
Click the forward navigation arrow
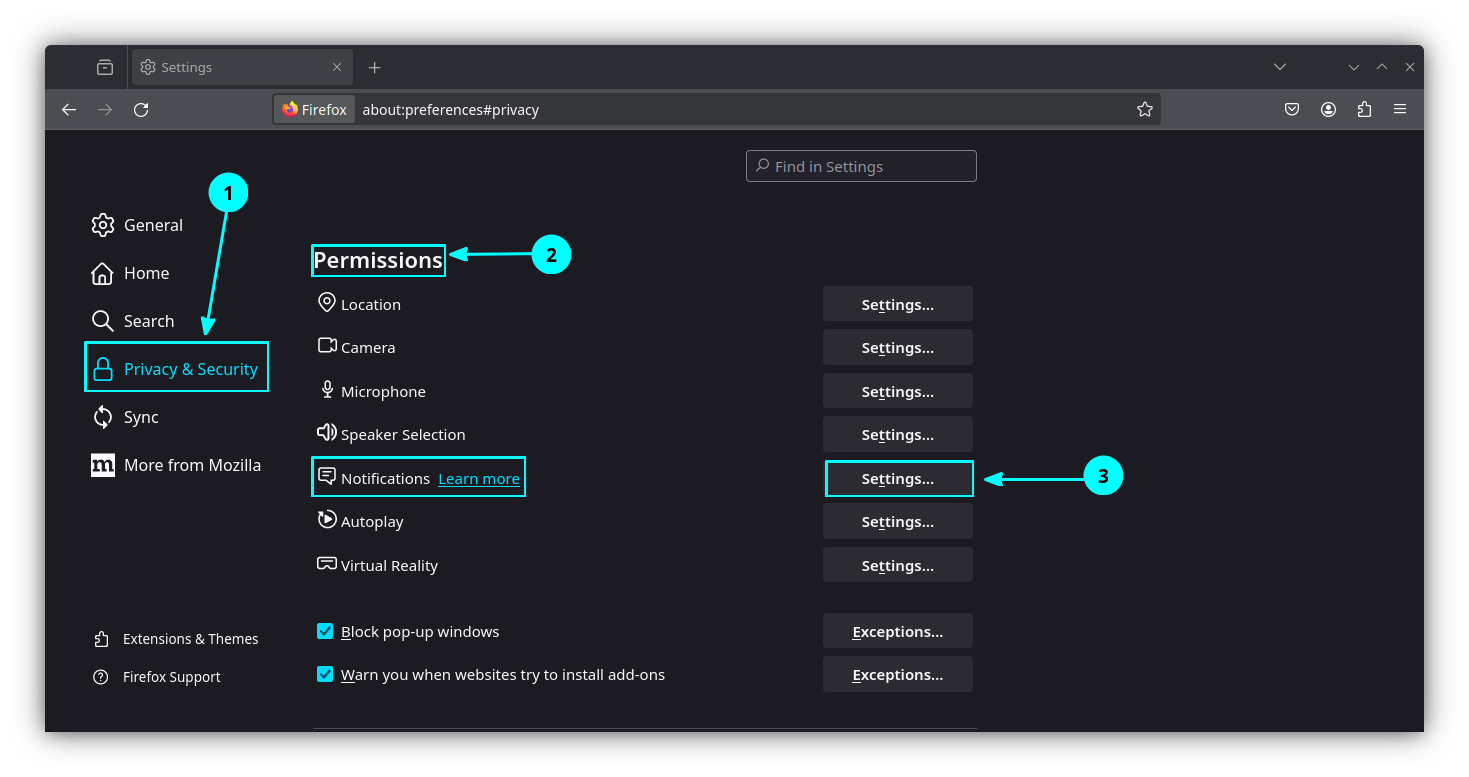105,110
